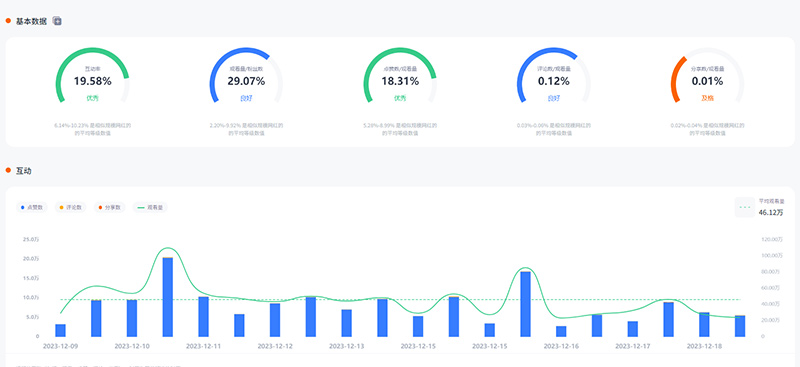Toggle the 点赞数 legend series
This screenshot has width=800, height=367.
[32, 207]
